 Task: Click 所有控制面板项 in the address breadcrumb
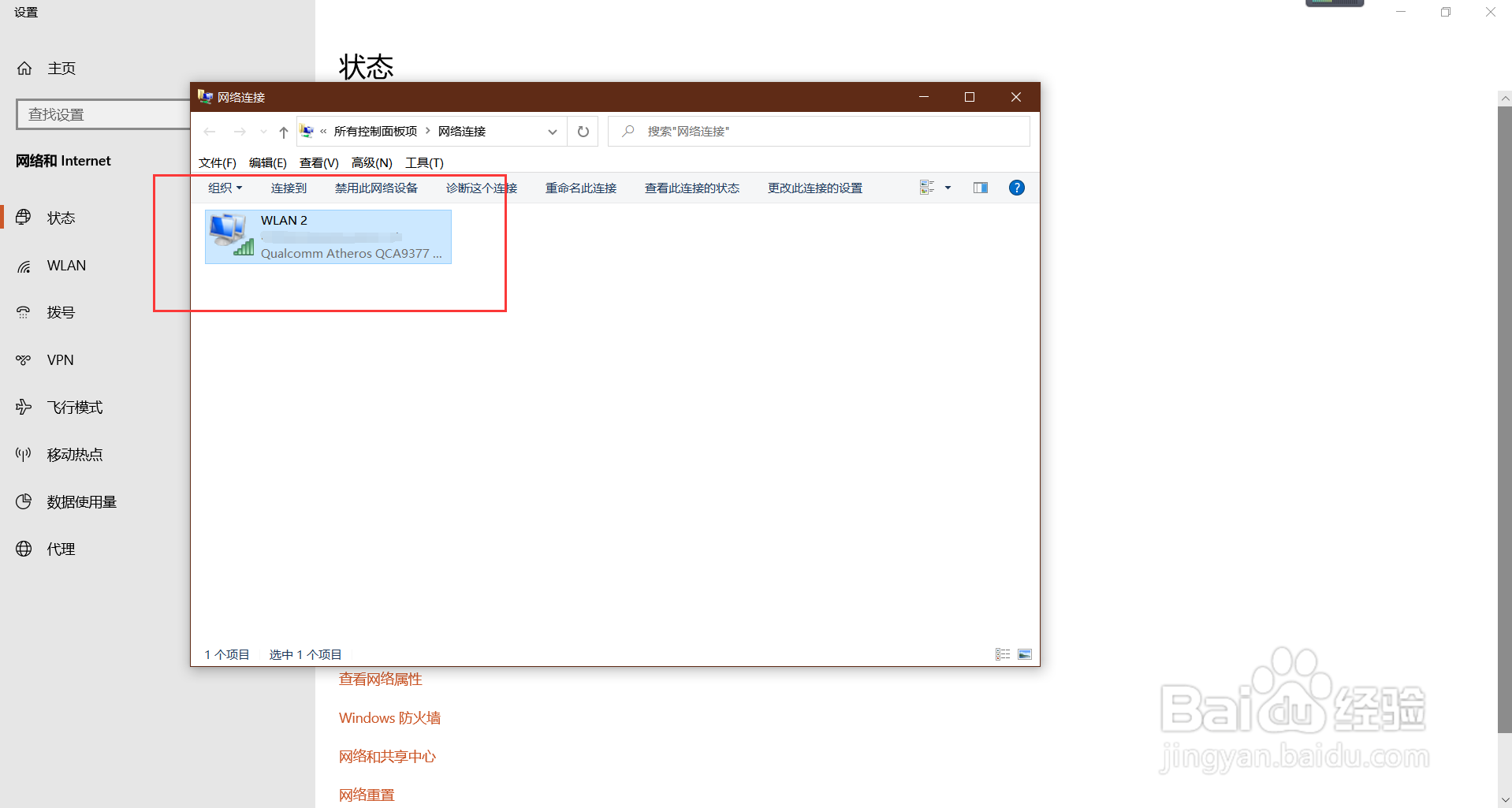(x=375, y=132)
